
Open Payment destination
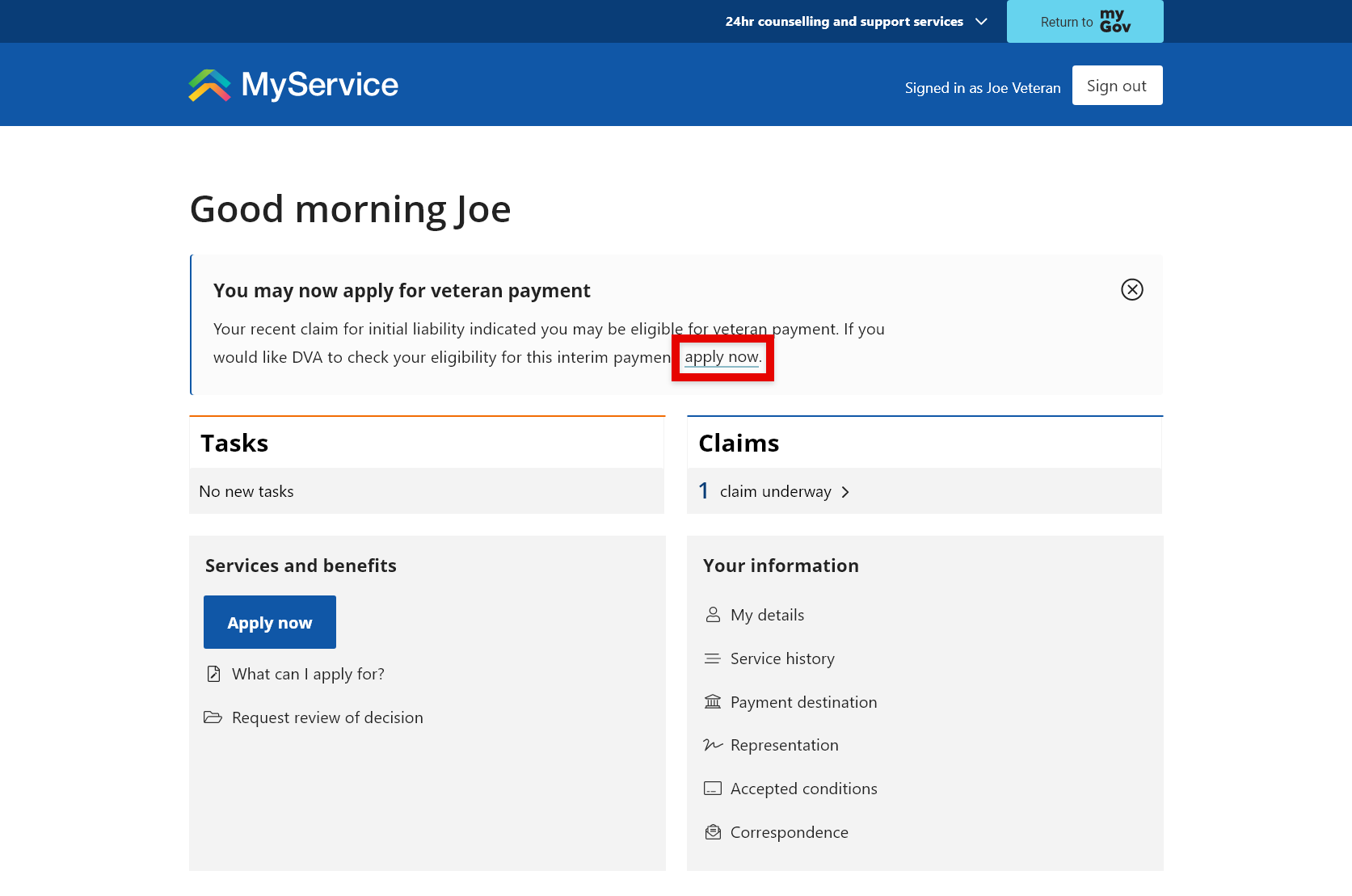point(803,702)
